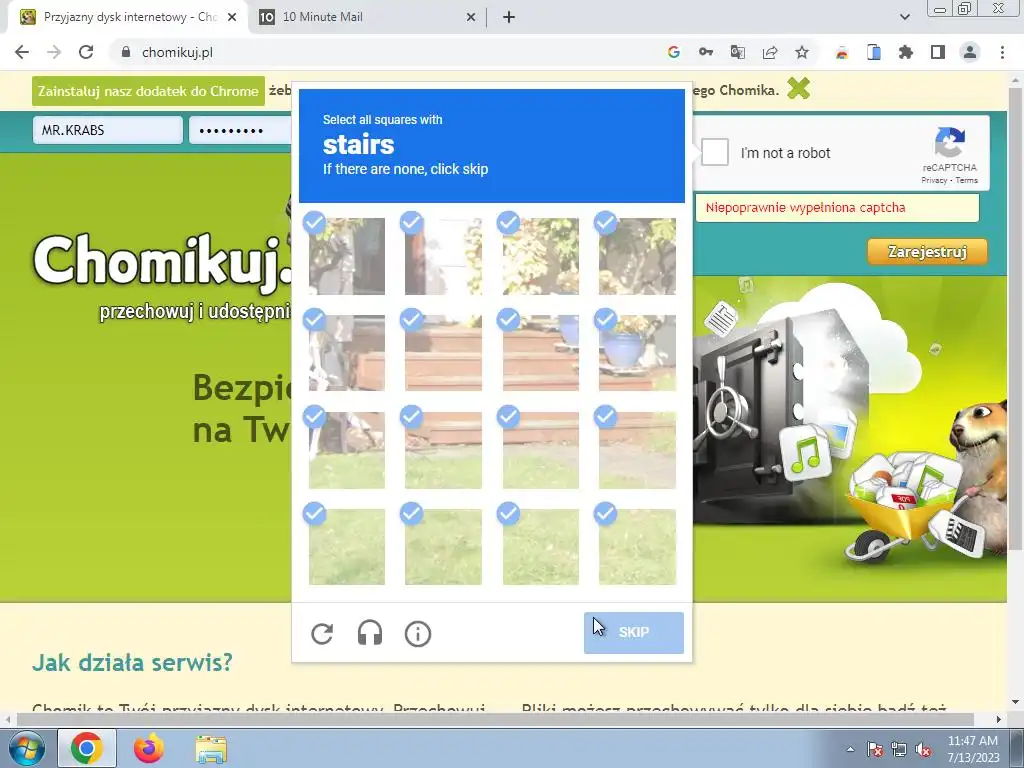1024x768 pixels.
Task: Deselect the second tile in the top row
Action: coord(443,257)
